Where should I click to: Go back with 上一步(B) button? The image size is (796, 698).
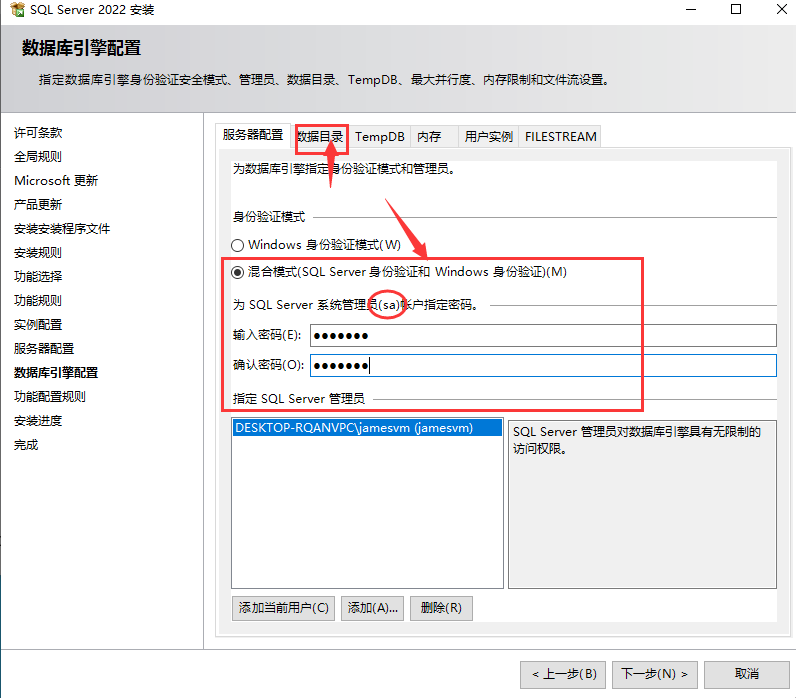(563, 675)
